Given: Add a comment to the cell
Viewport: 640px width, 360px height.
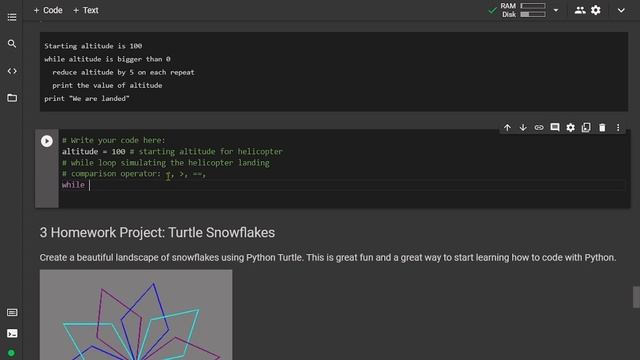Looking at the screenshot, I should point(555,127).
